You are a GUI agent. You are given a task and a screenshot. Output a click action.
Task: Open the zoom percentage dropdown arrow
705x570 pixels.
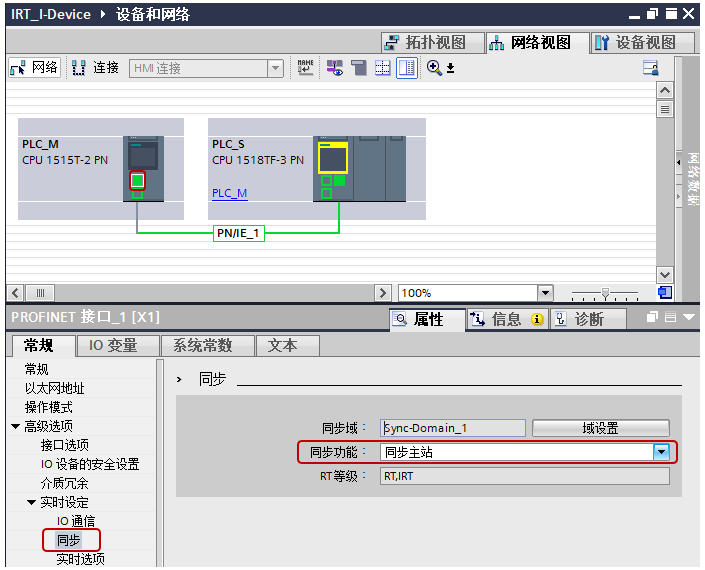[x=545, y=293]
